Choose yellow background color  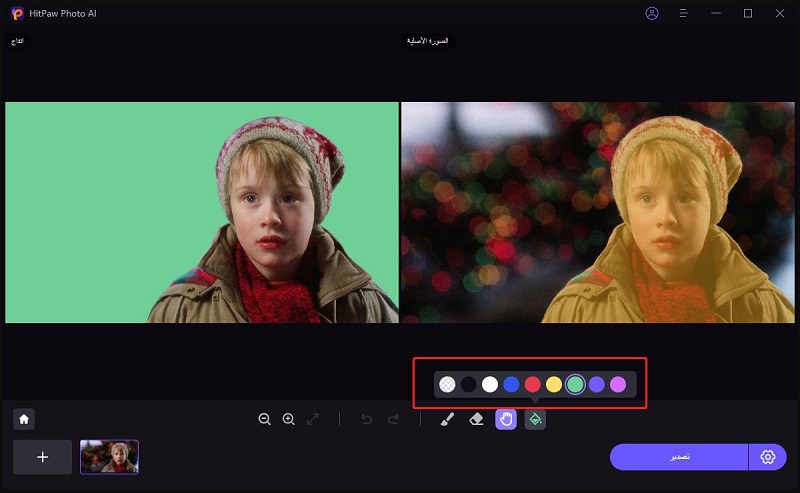554,384
